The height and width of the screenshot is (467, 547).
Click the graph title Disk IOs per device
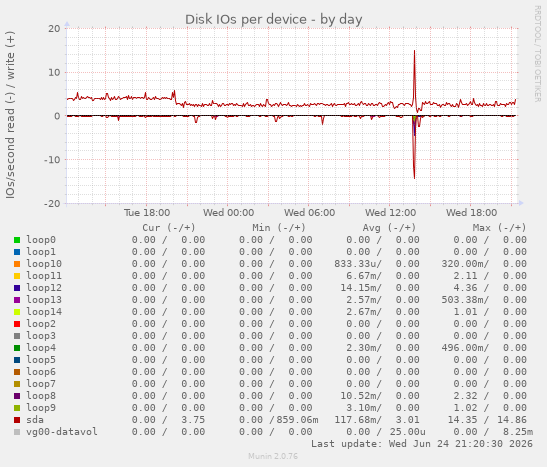[x=274, y=20]
